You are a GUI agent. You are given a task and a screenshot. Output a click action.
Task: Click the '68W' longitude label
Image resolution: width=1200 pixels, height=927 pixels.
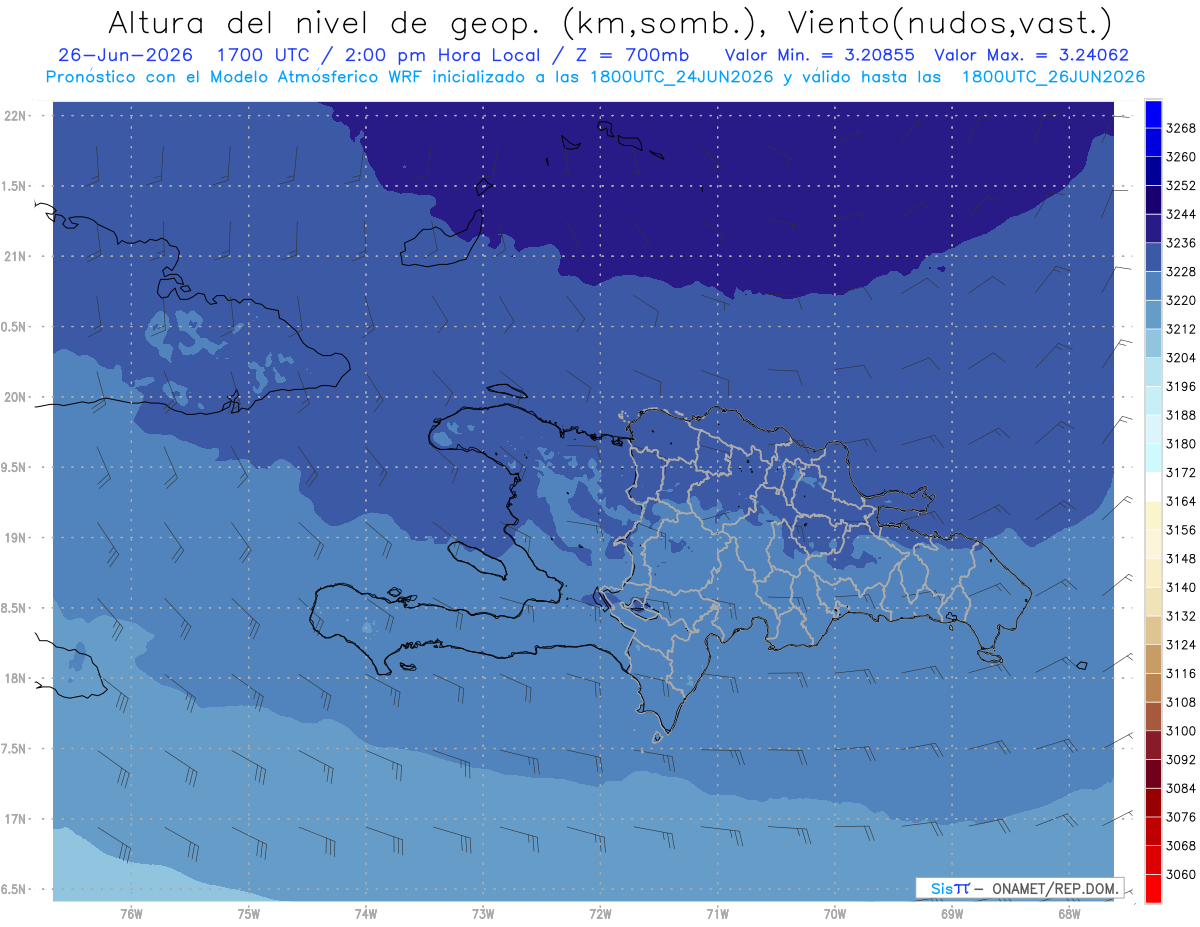click(1069, 914)
